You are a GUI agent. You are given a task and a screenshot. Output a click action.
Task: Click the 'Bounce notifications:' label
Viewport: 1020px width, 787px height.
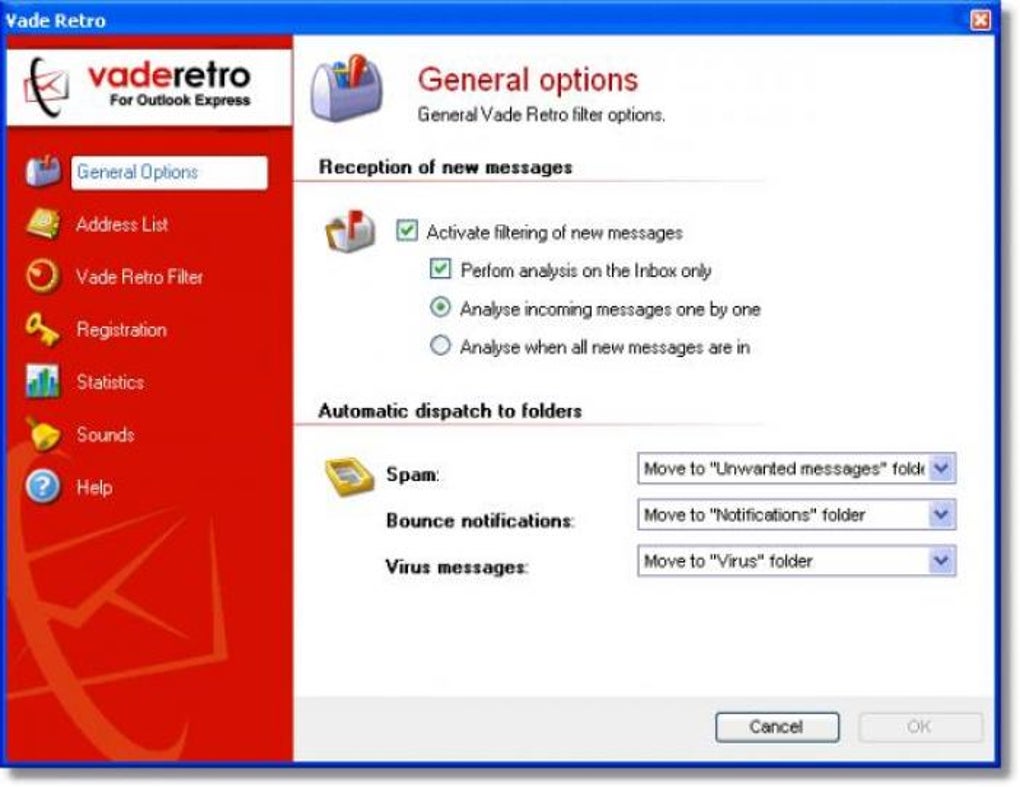pyautogui.click(x=480, y=521)
